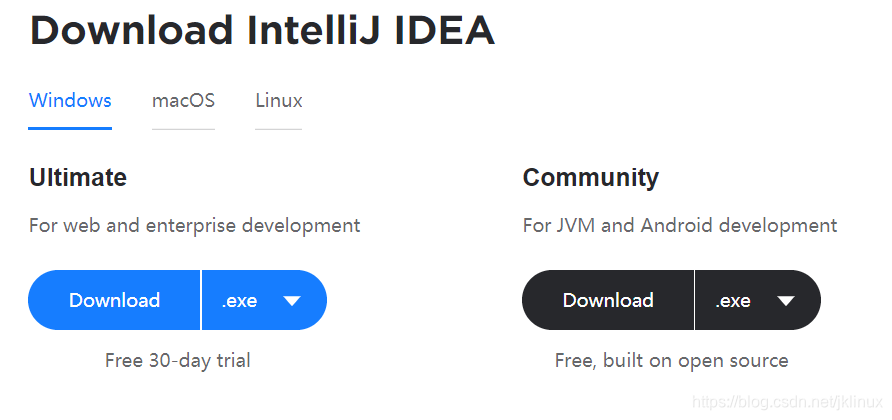The image size is (892, 420).
Task: Click 'Free, built on open source' caption
Action: click(x=671, y=360)
